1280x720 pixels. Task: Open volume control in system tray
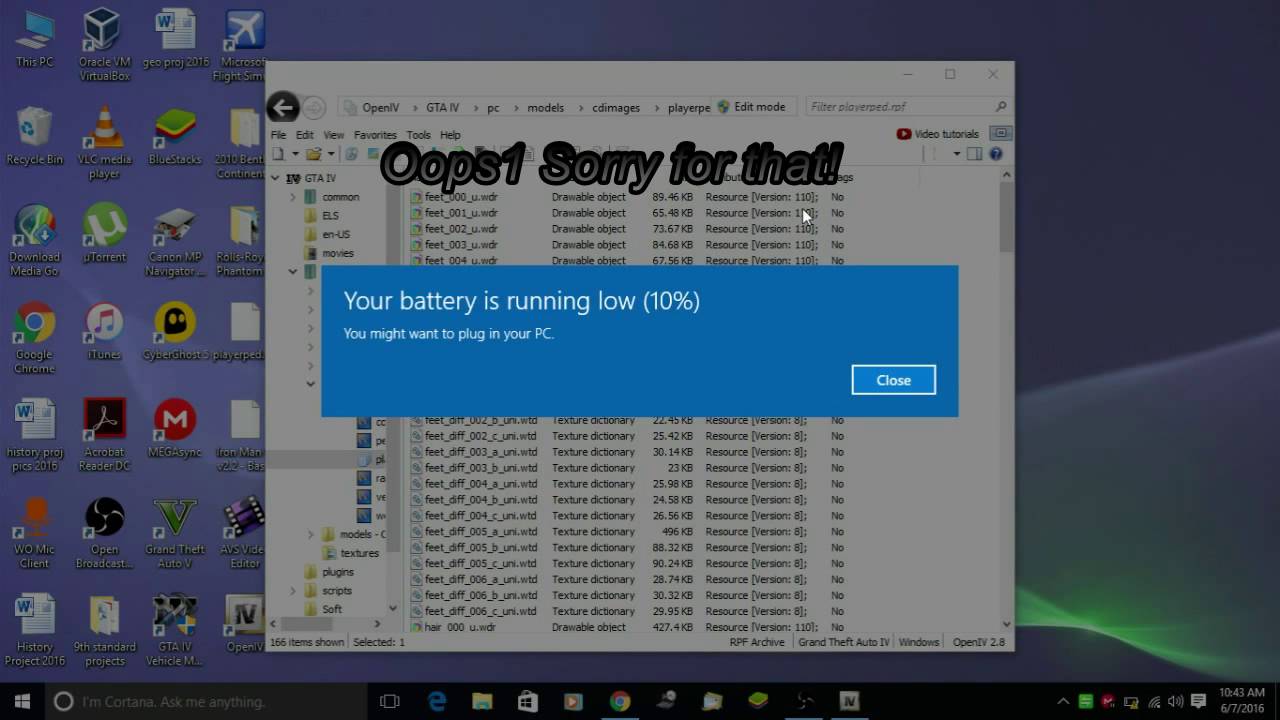click(1176, 702)
